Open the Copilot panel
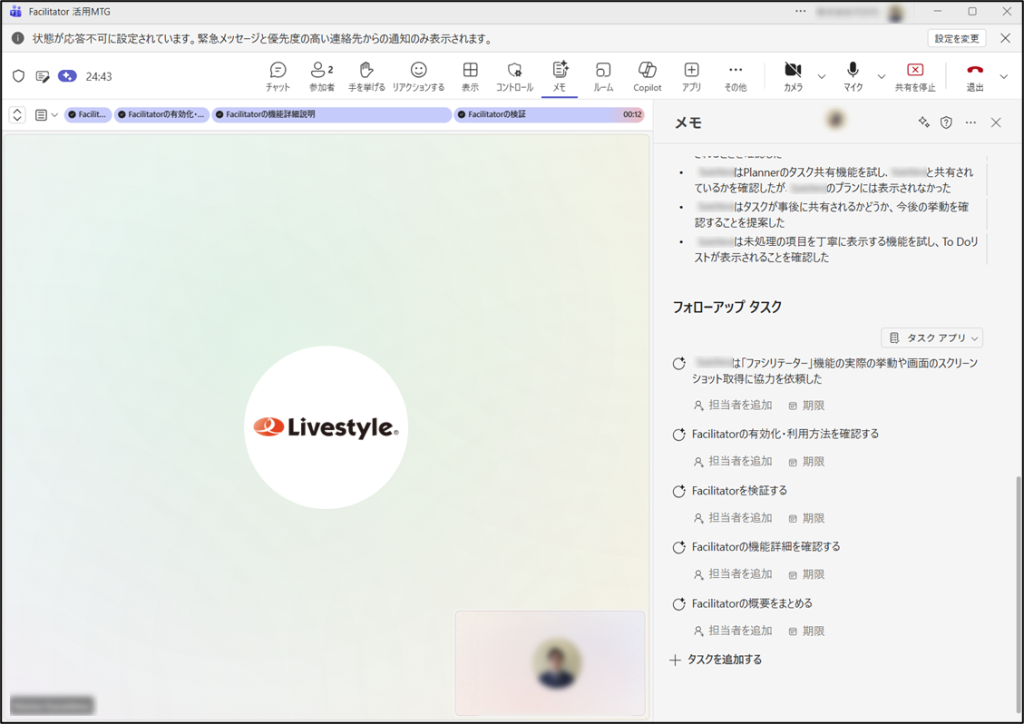 tap(647, 76)
